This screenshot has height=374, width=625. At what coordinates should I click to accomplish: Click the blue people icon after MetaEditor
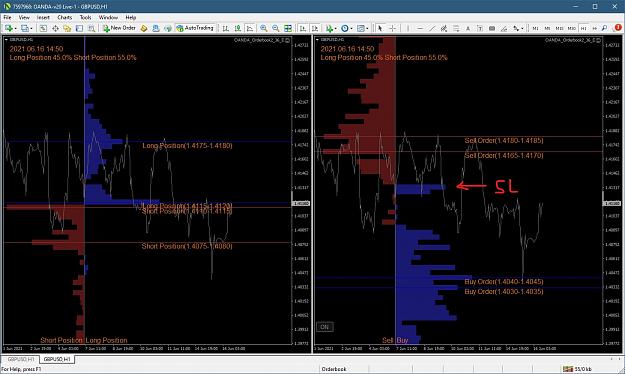[156, 28]
